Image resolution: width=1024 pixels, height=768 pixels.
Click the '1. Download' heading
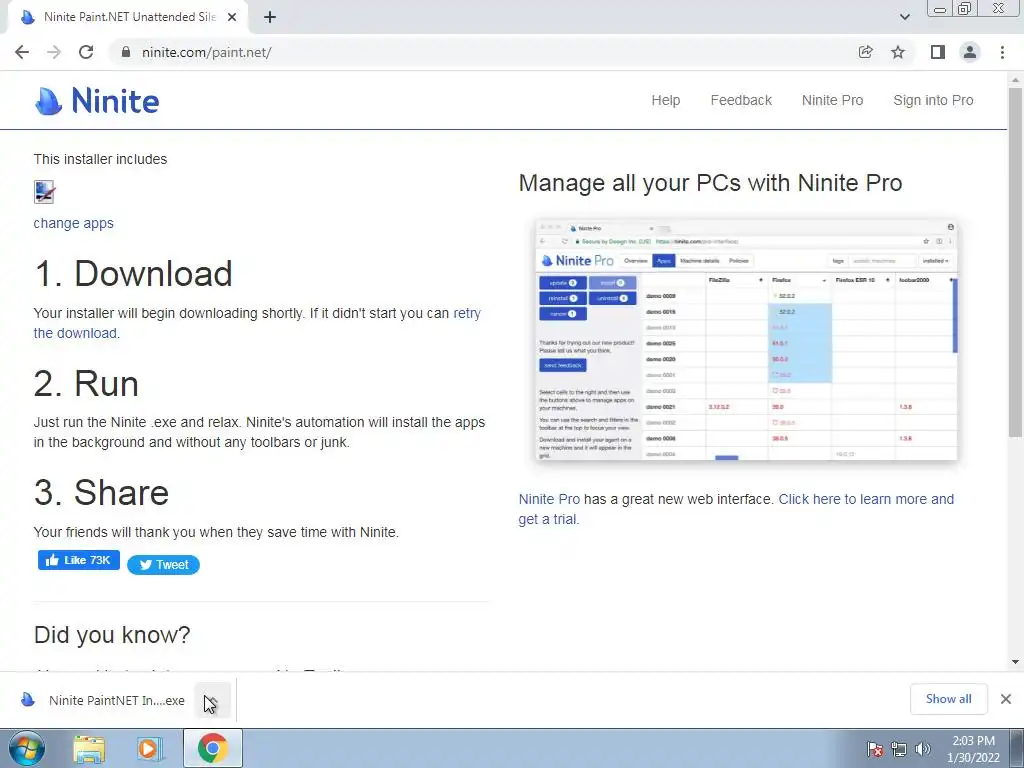[x=133, y=273]
